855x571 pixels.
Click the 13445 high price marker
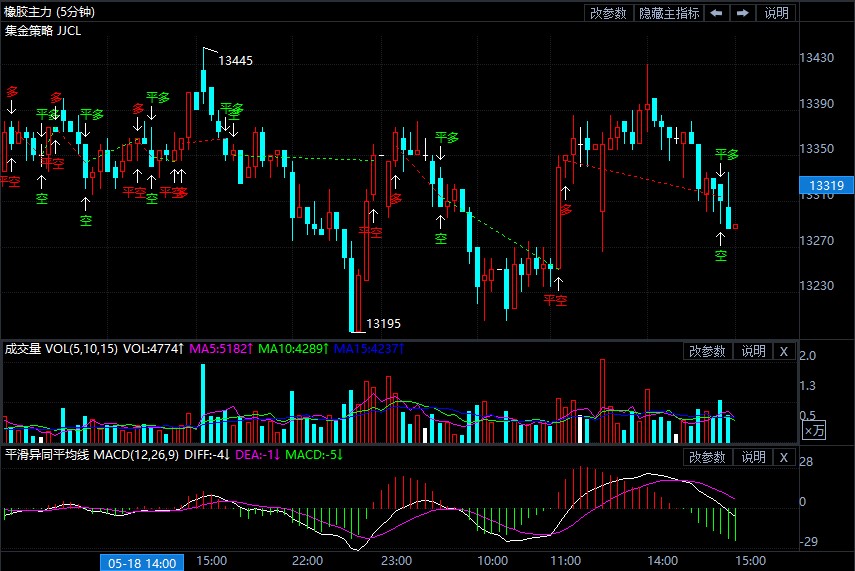coord(235,60)
